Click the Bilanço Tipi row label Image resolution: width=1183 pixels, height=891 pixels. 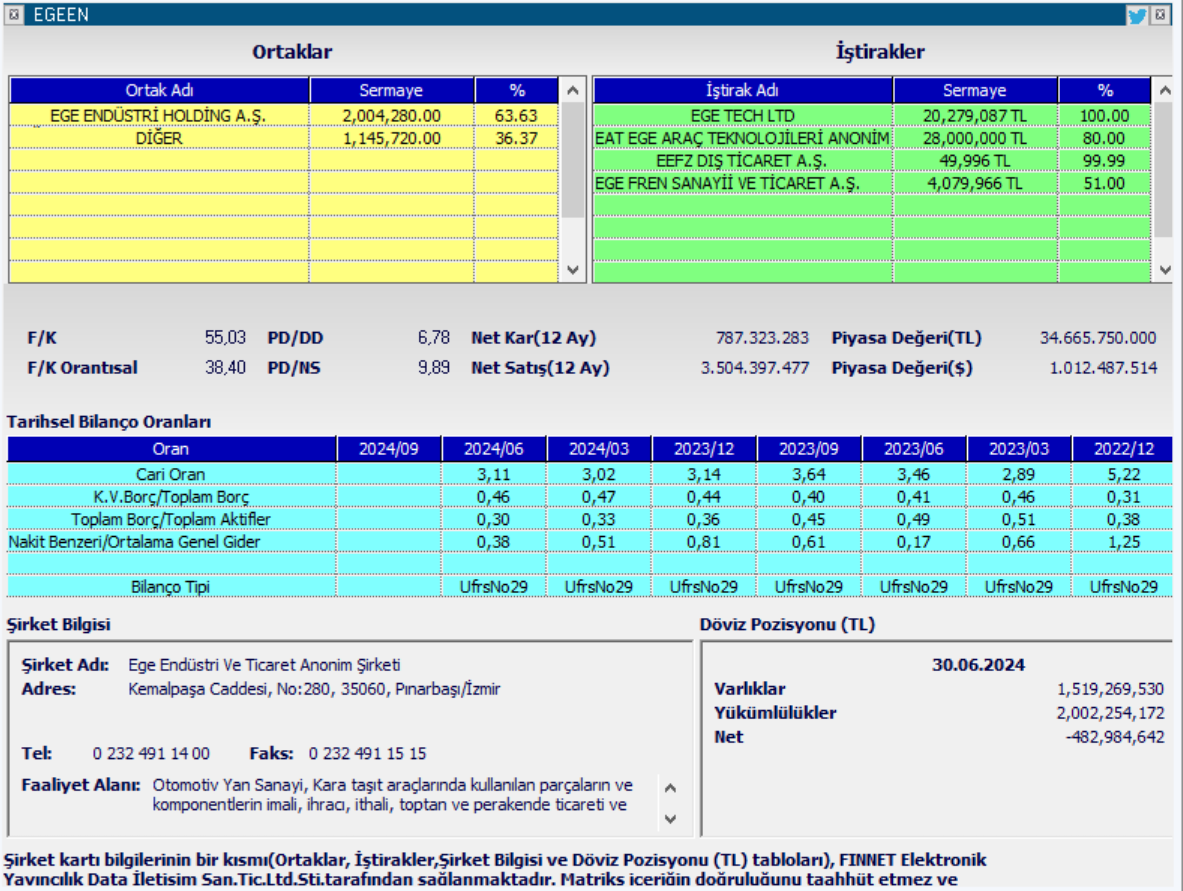(x=171, y=587)
